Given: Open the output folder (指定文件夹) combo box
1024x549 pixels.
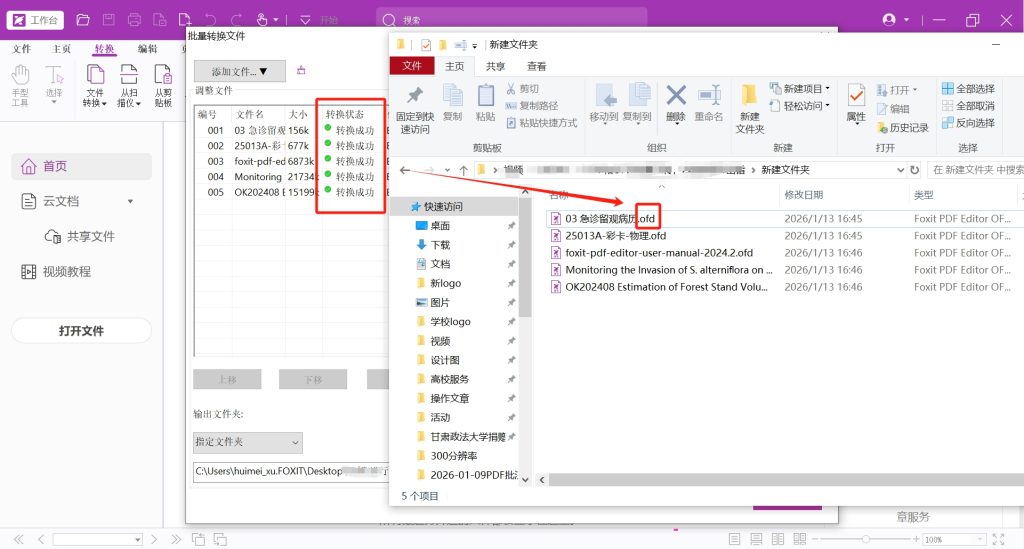Looking at the screenshot, I should [x=247, y=442].
